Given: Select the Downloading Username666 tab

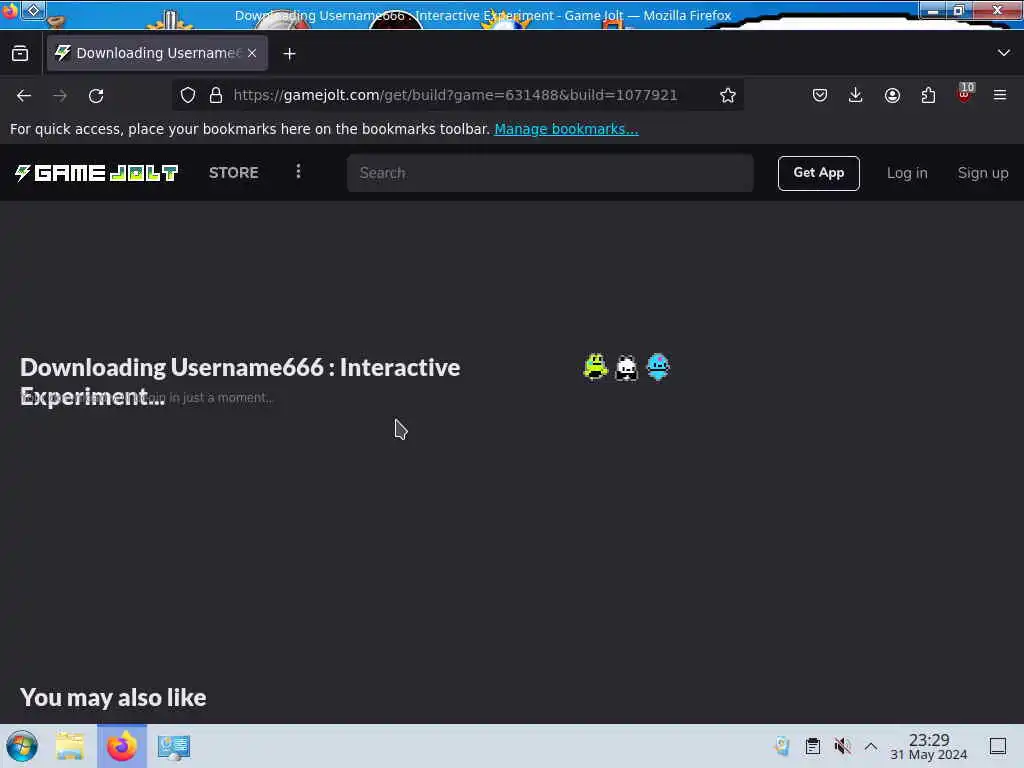Looking at the screenshot, I should click(157, 53).
